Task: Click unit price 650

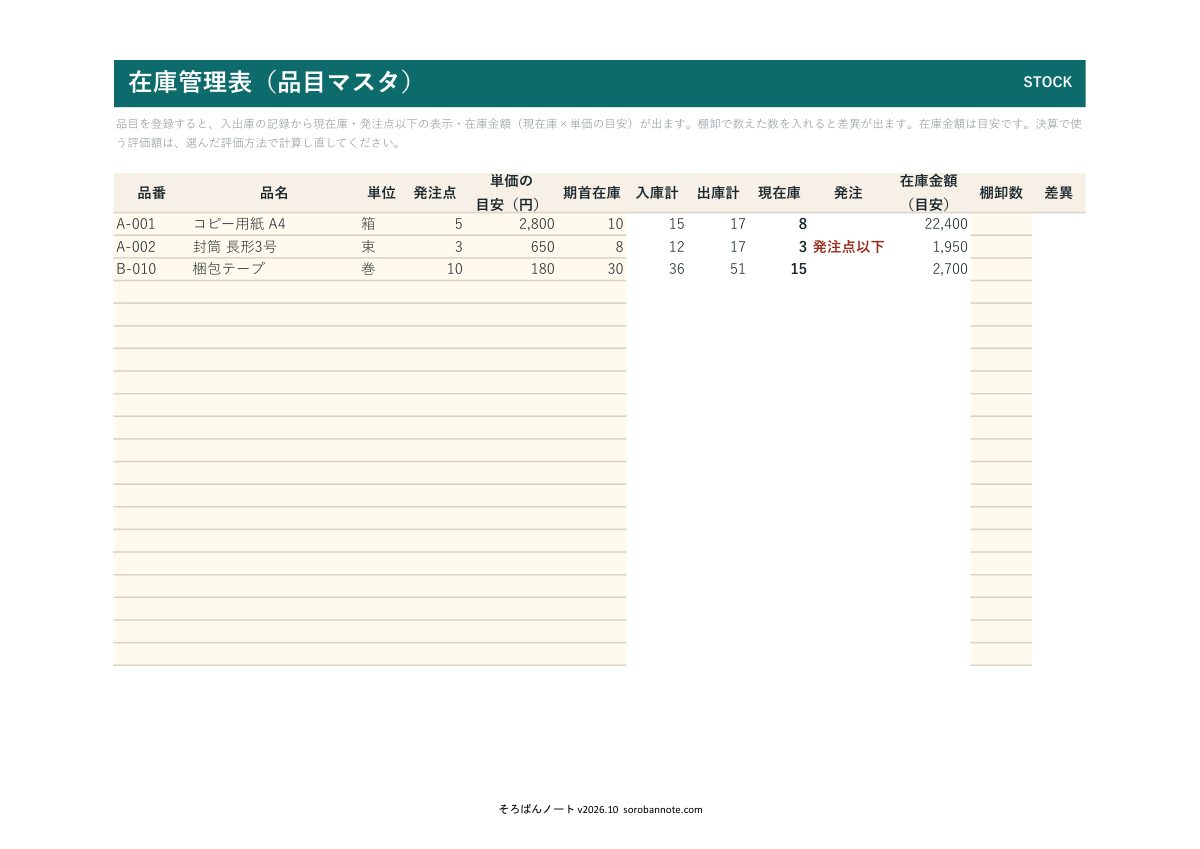Action: [x=542, y=247]
